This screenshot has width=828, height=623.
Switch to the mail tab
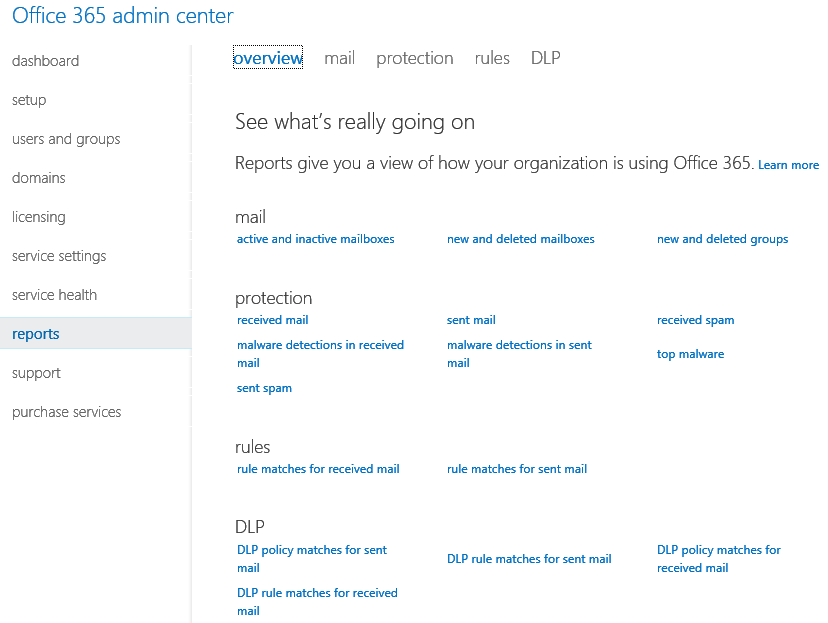coord(339,58)
